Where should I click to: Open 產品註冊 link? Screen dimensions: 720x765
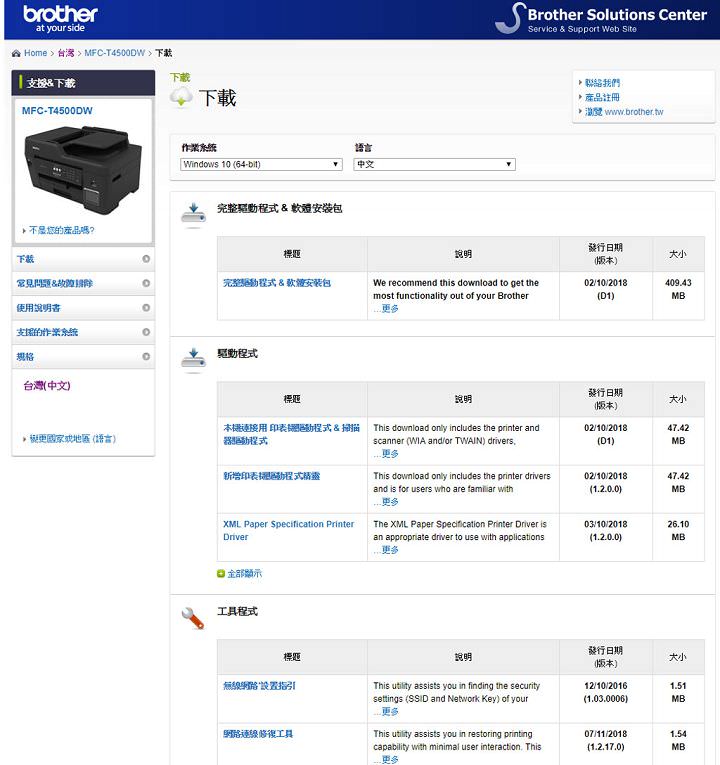(602, 97)
